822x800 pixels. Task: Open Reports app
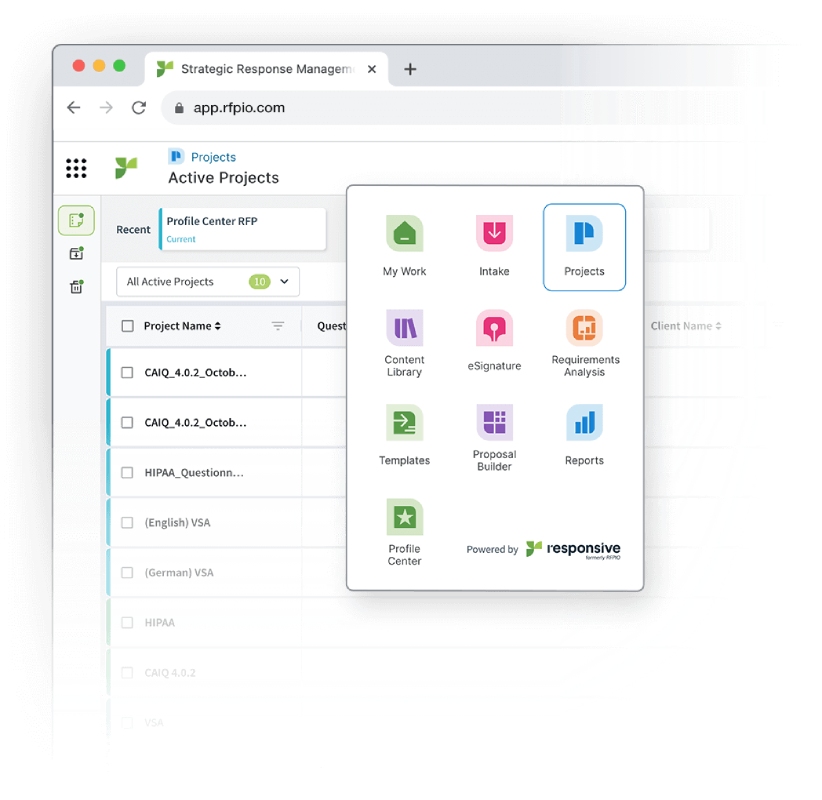point(584,435)
